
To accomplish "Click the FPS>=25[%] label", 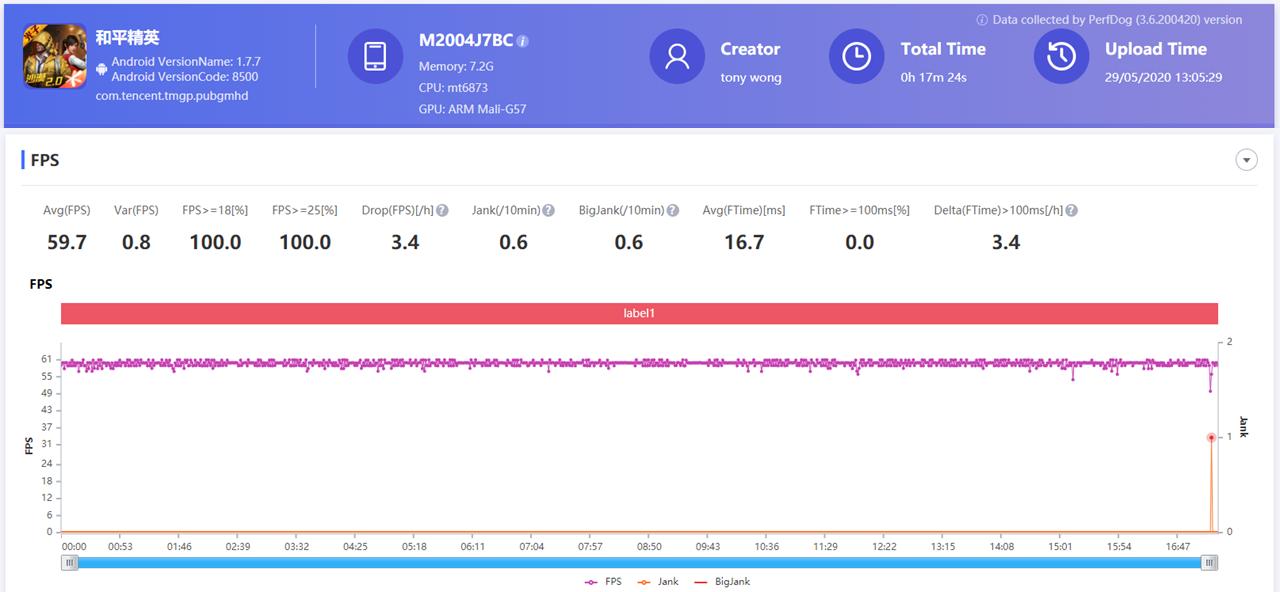I will [305, 211].
